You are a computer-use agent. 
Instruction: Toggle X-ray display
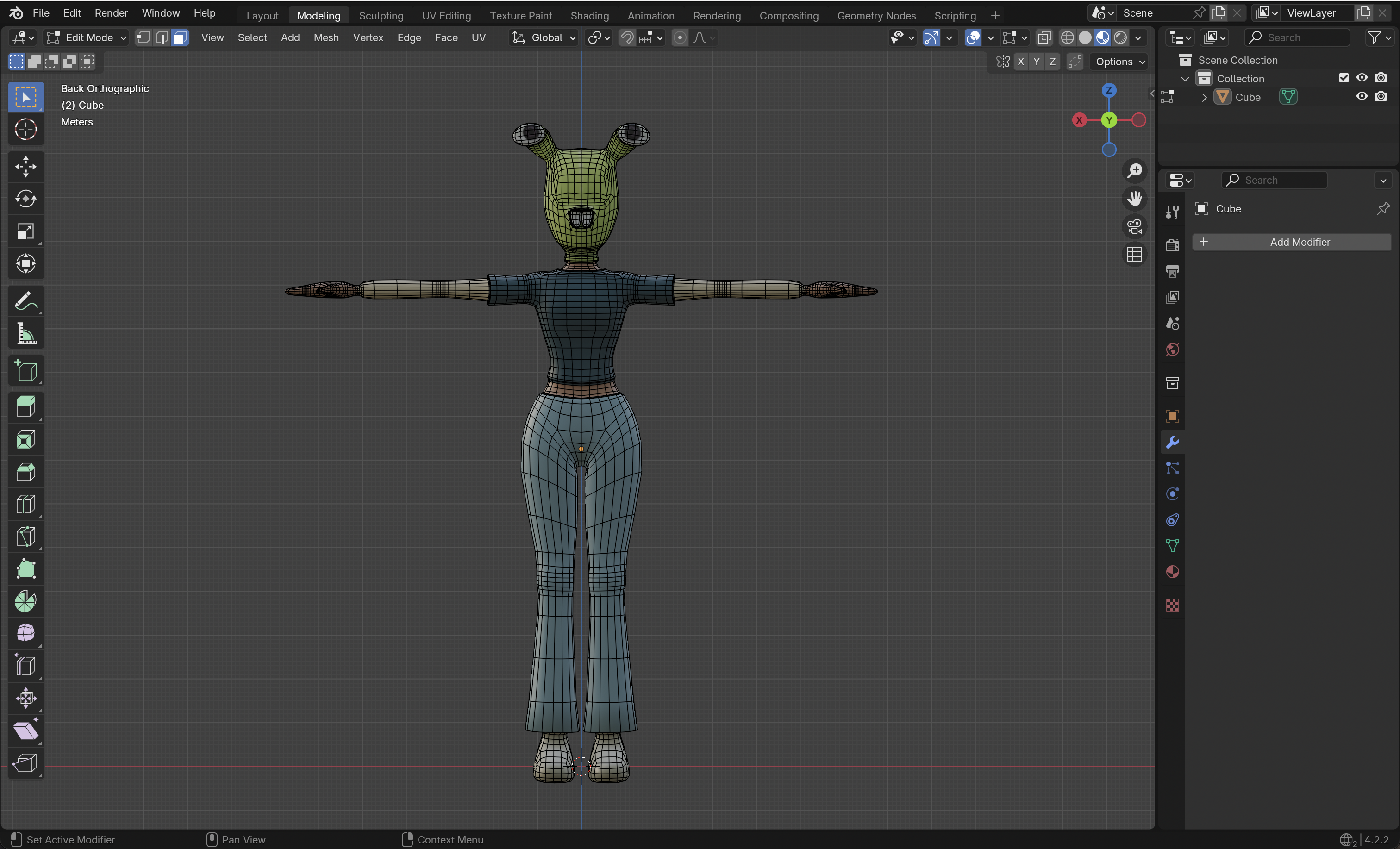1044,37
